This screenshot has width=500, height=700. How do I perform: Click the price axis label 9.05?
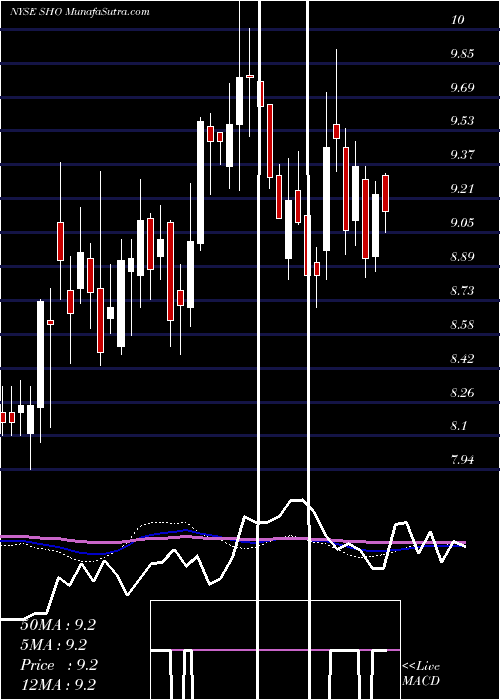(x=462, y=223)
